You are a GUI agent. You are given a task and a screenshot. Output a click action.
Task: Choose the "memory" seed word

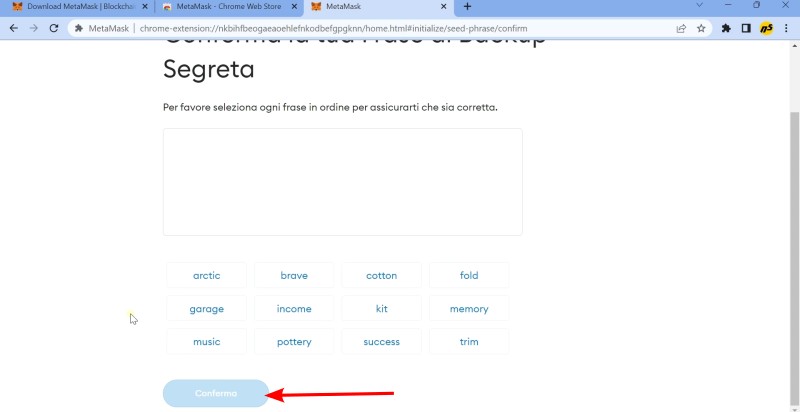click(x=469, y=308)
